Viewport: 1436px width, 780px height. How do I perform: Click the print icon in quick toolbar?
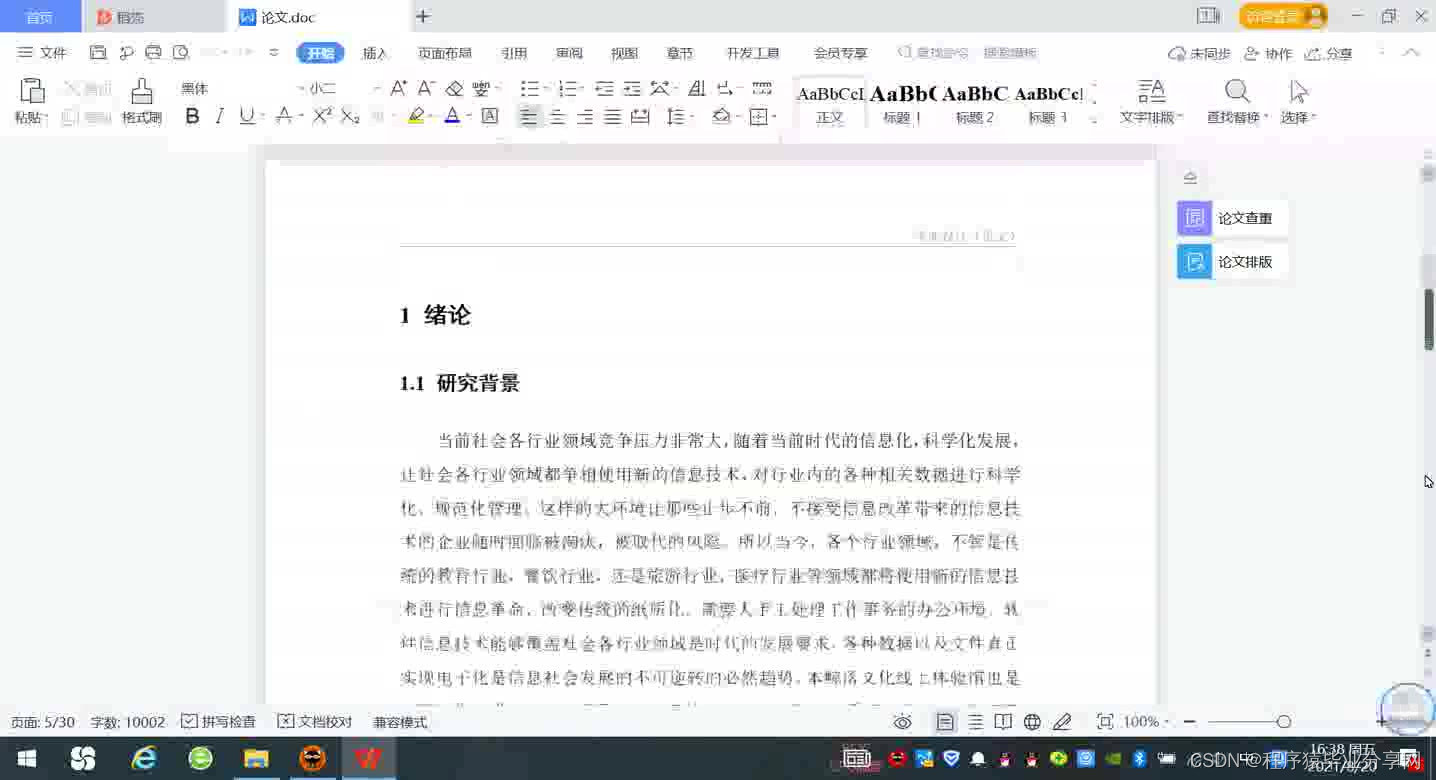[x=153, y=53]
